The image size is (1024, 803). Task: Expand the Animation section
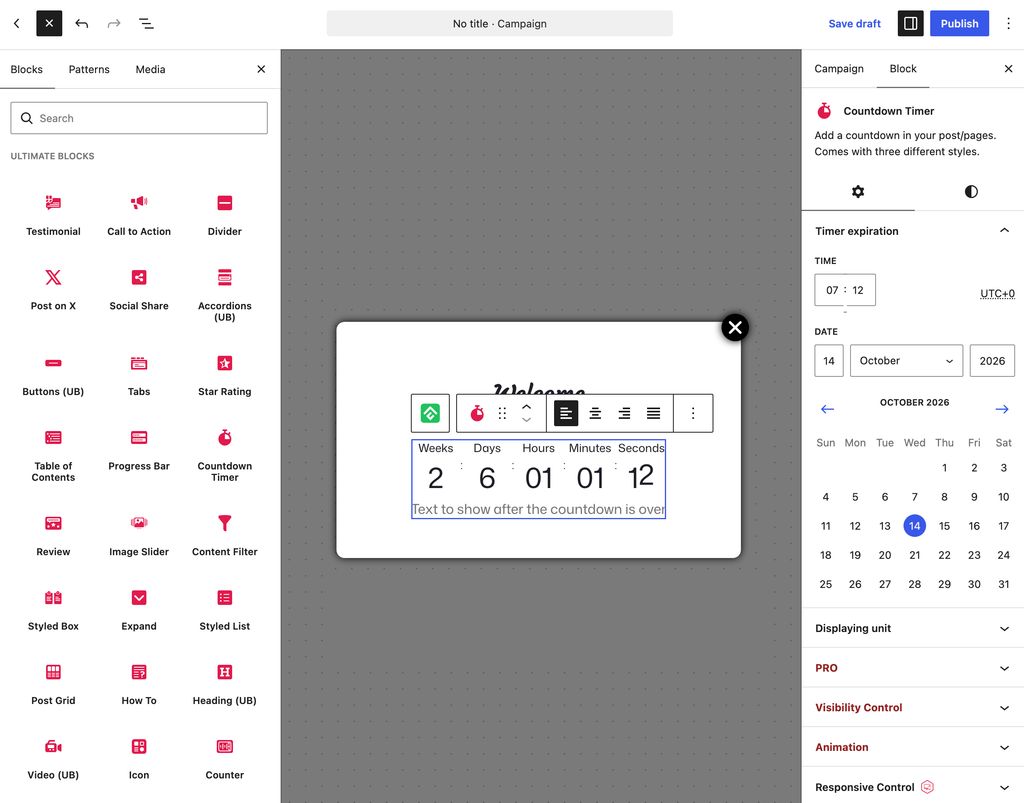pos(912,747)
